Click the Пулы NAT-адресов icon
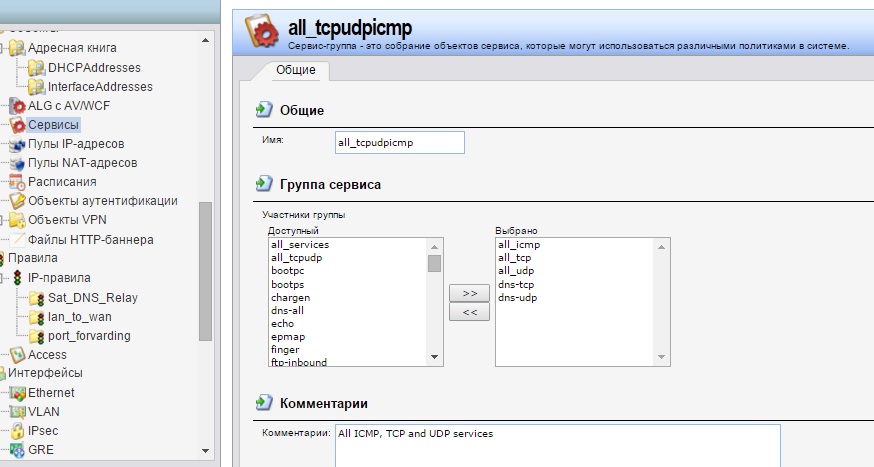Viewport: 874px width, 467px height. pos(17,163)
